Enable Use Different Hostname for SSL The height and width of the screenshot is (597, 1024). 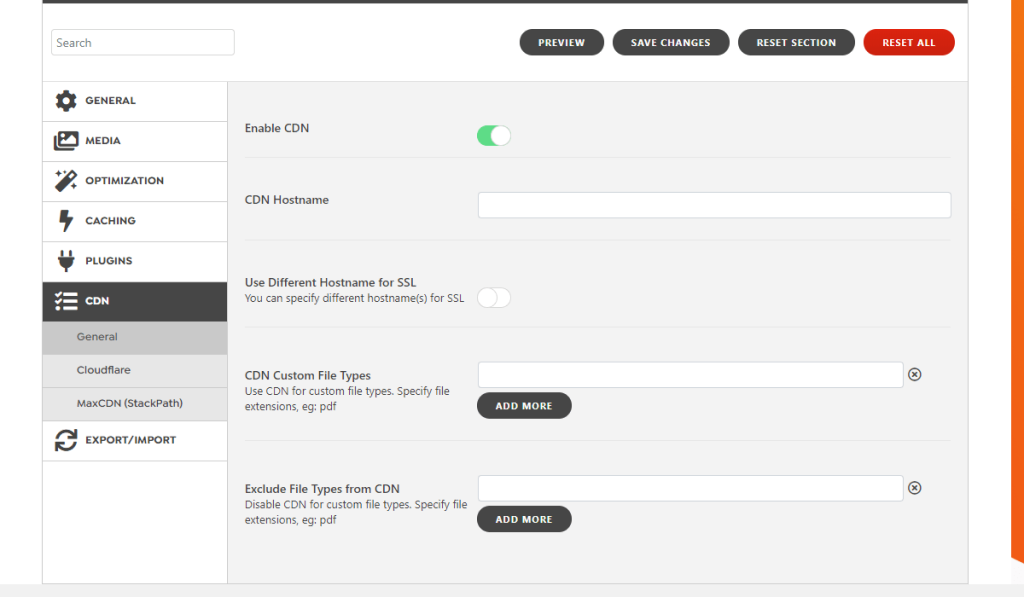(x=494, y=298)
